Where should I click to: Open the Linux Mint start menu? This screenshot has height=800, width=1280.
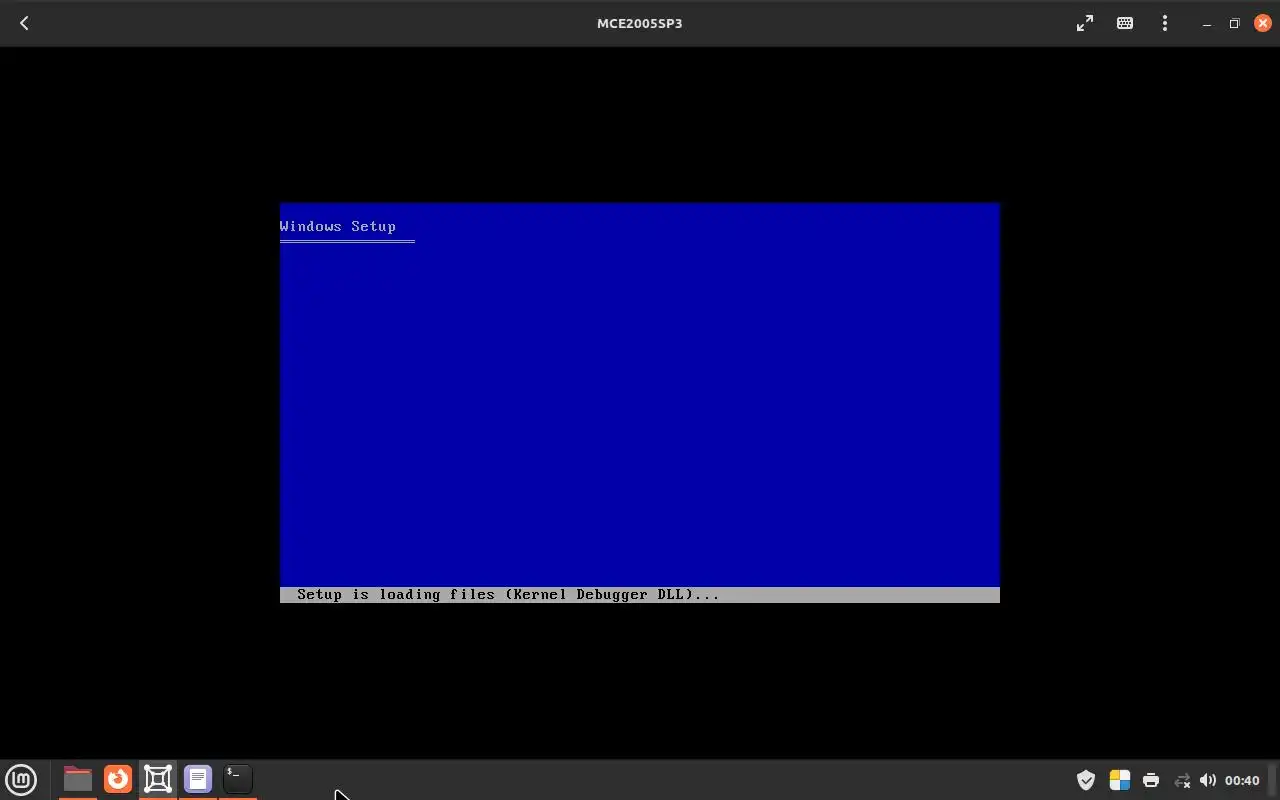[21, 779]
